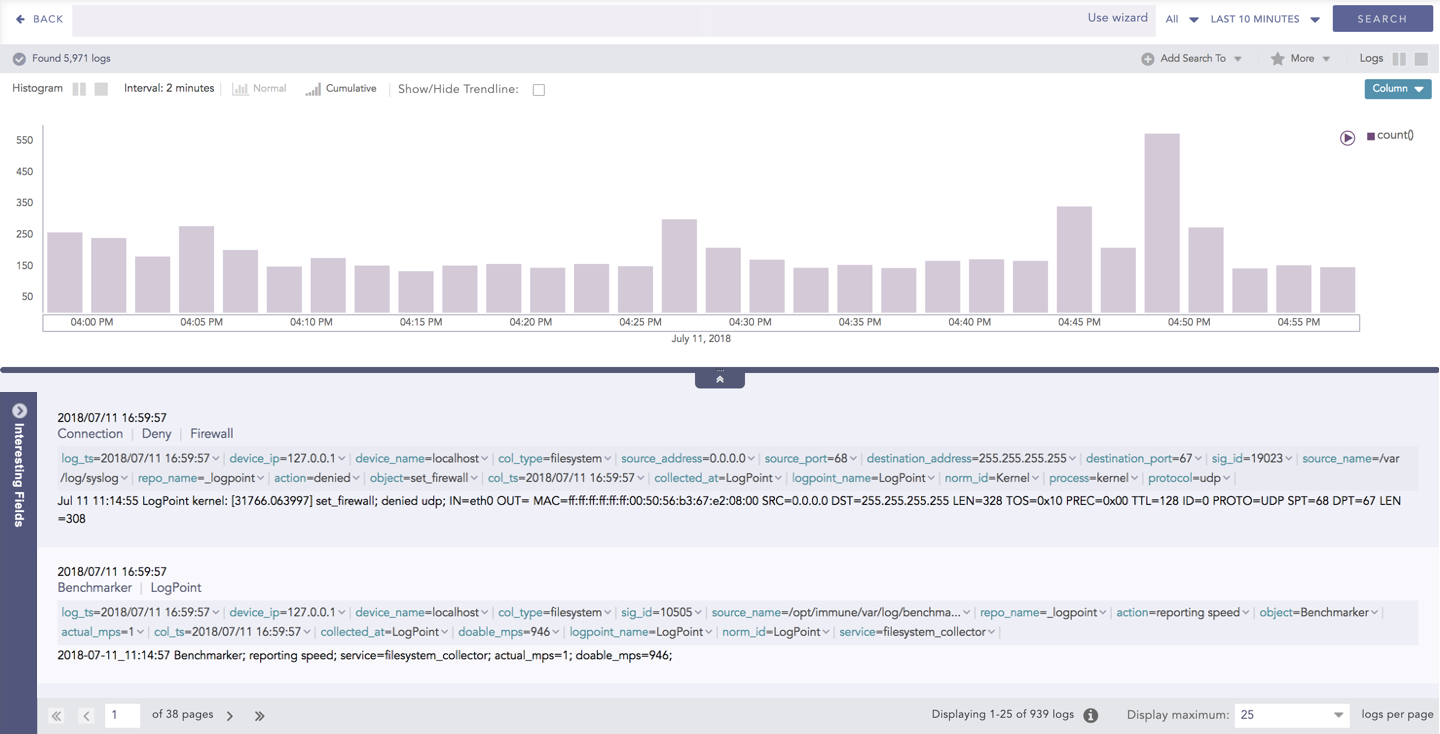Go to the last page of results
This screenshot has width=1440, height=734.
point(259,716)
